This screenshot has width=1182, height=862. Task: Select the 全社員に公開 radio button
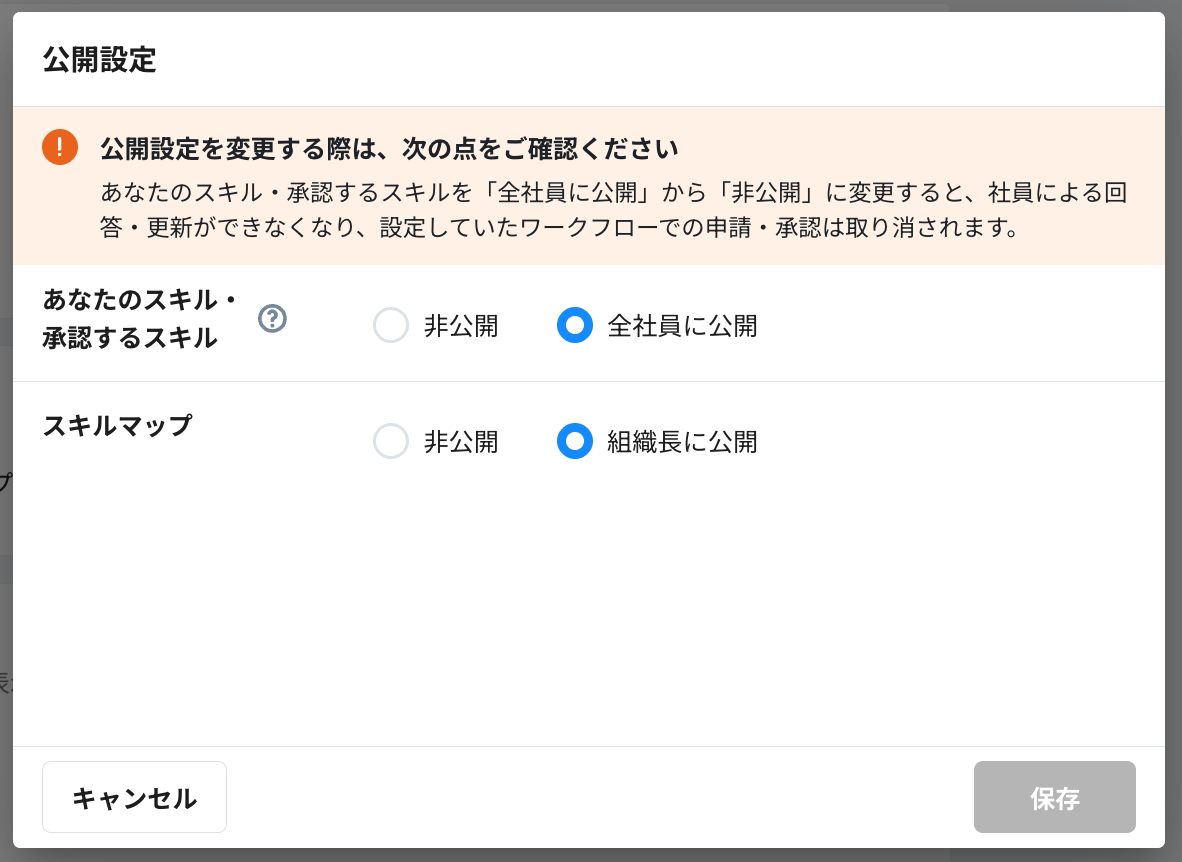[x=574, y=325]
